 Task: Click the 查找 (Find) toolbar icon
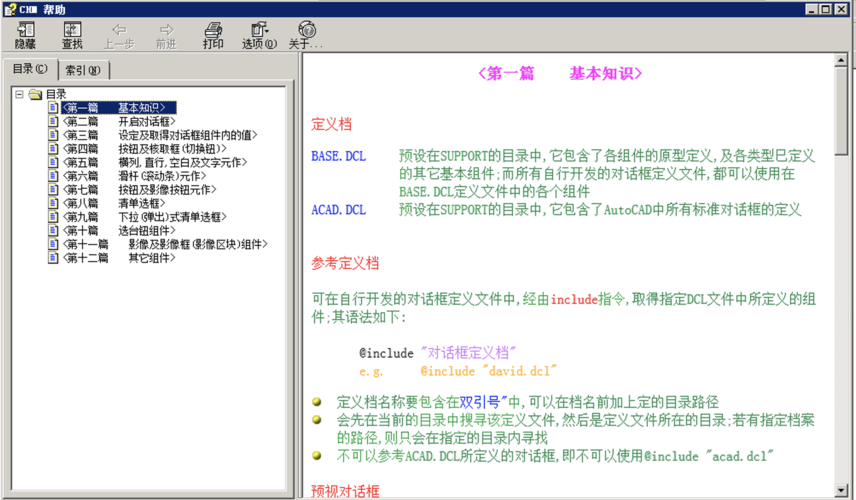pyautogui.click(x=72, y=35)
